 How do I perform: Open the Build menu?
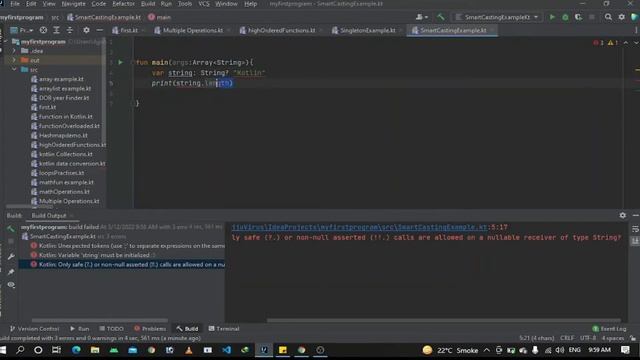point(148,4)
